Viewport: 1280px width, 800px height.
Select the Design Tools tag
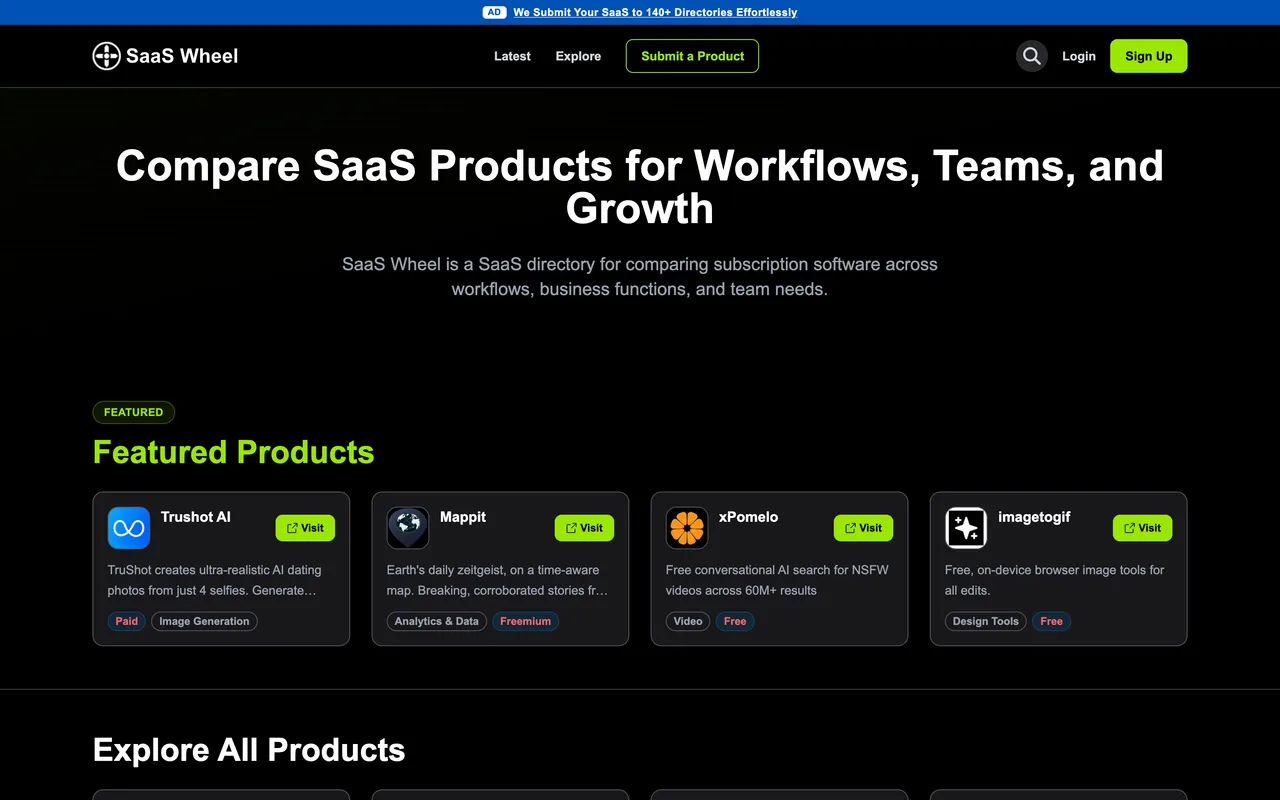(986, 621)
